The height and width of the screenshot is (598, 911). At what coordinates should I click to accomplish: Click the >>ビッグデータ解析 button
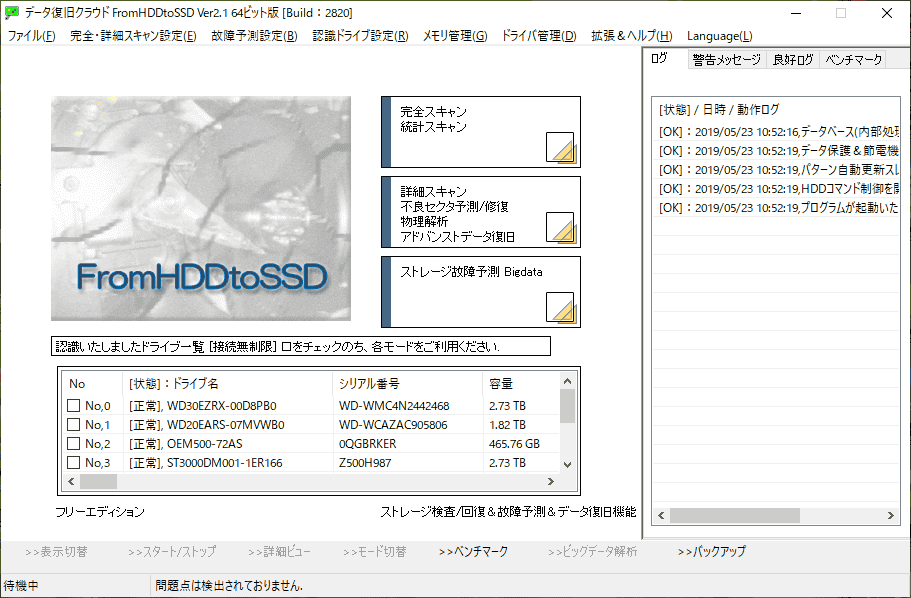[x=593, y=552]
